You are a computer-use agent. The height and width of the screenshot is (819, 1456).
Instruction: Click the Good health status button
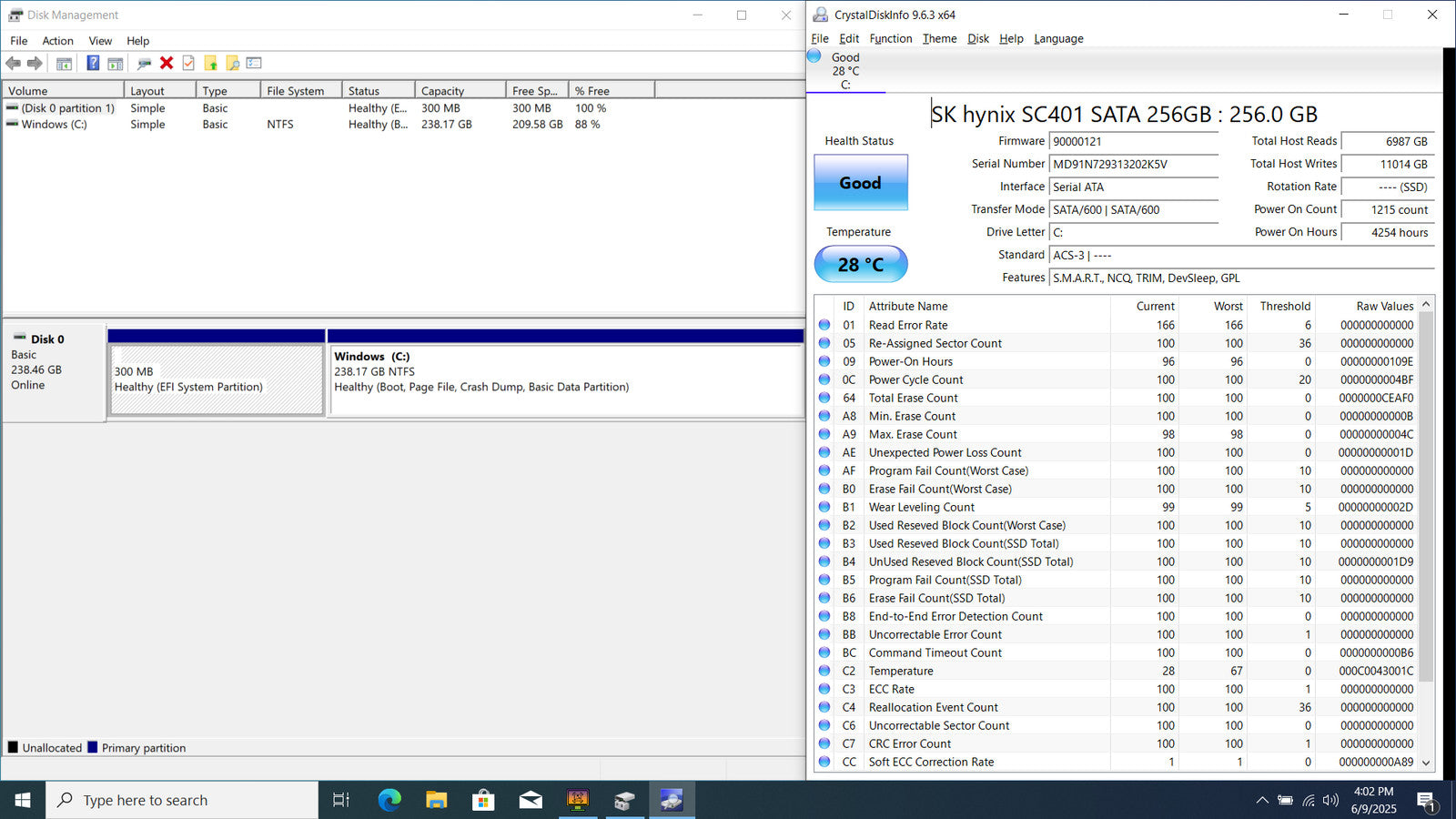click(861, 182)
